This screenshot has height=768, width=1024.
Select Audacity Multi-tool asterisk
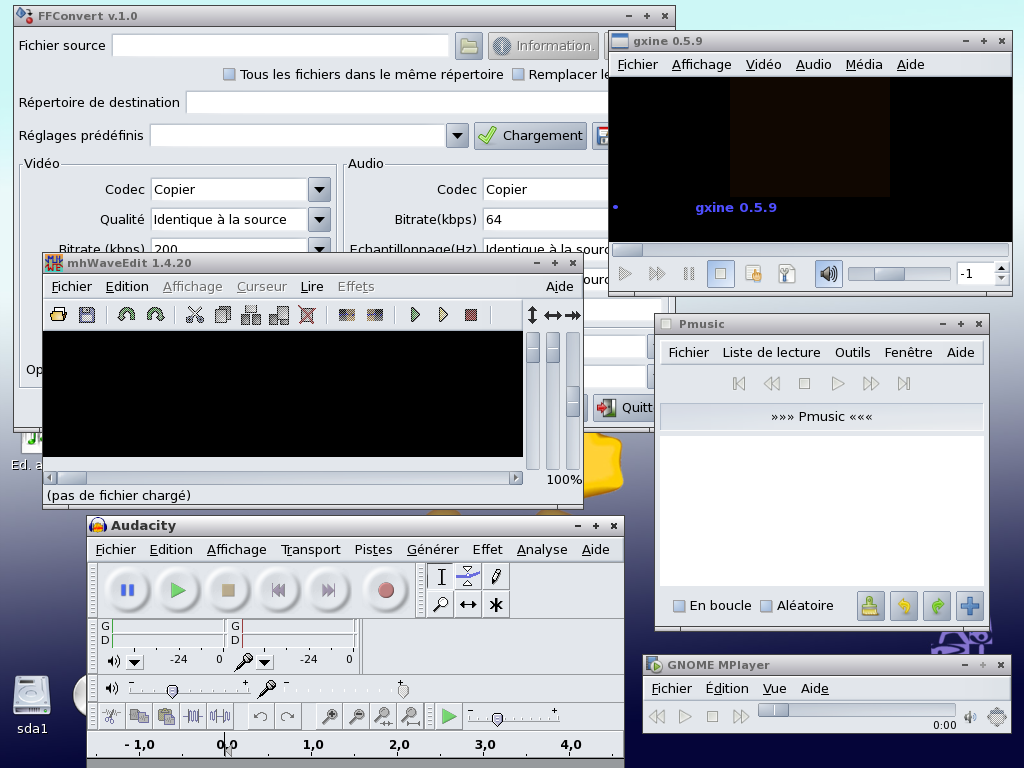pos(496,604)
